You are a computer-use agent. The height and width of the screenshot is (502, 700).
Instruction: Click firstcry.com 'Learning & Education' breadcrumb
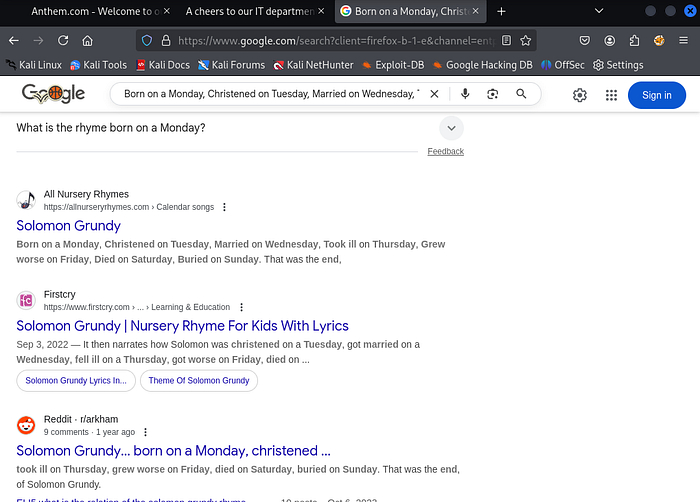point(191,307)
